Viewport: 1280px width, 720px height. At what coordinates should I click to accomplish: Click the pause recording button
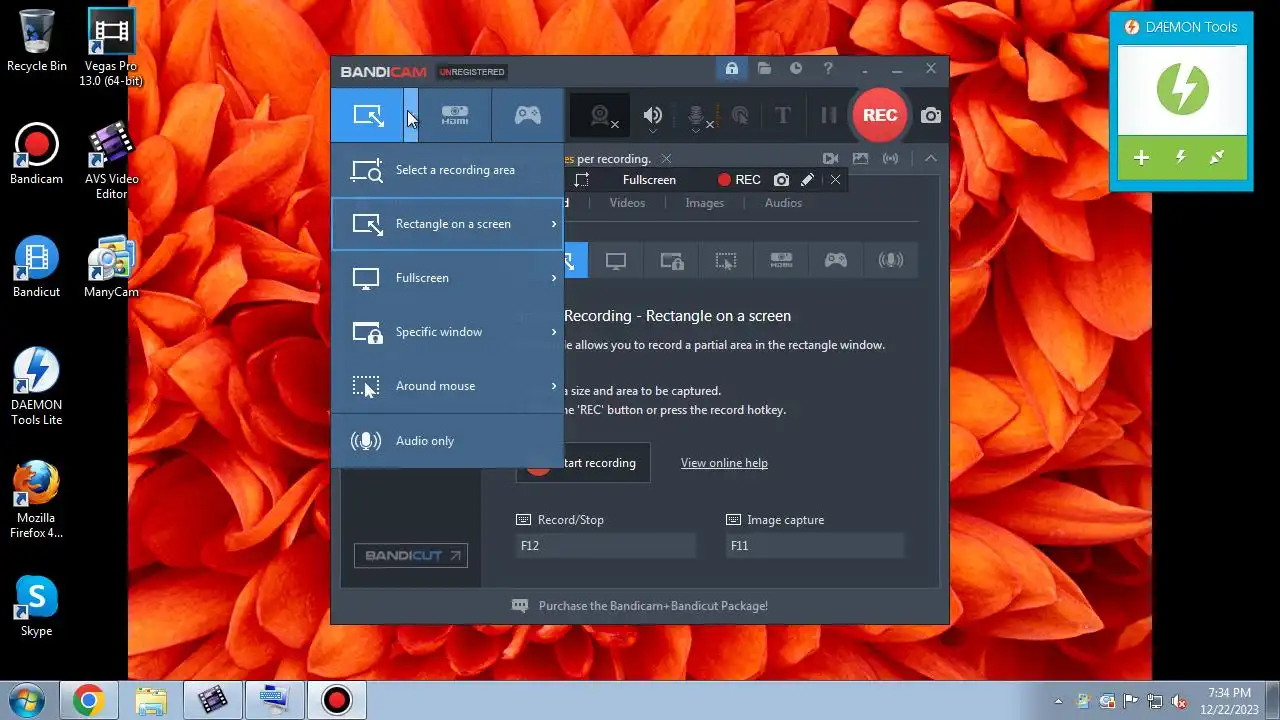pos(828,116)
